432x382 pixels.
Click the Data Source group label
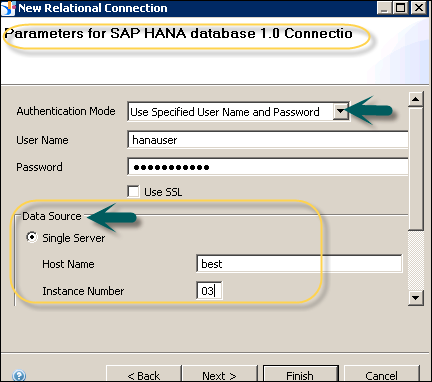[52, 216]
